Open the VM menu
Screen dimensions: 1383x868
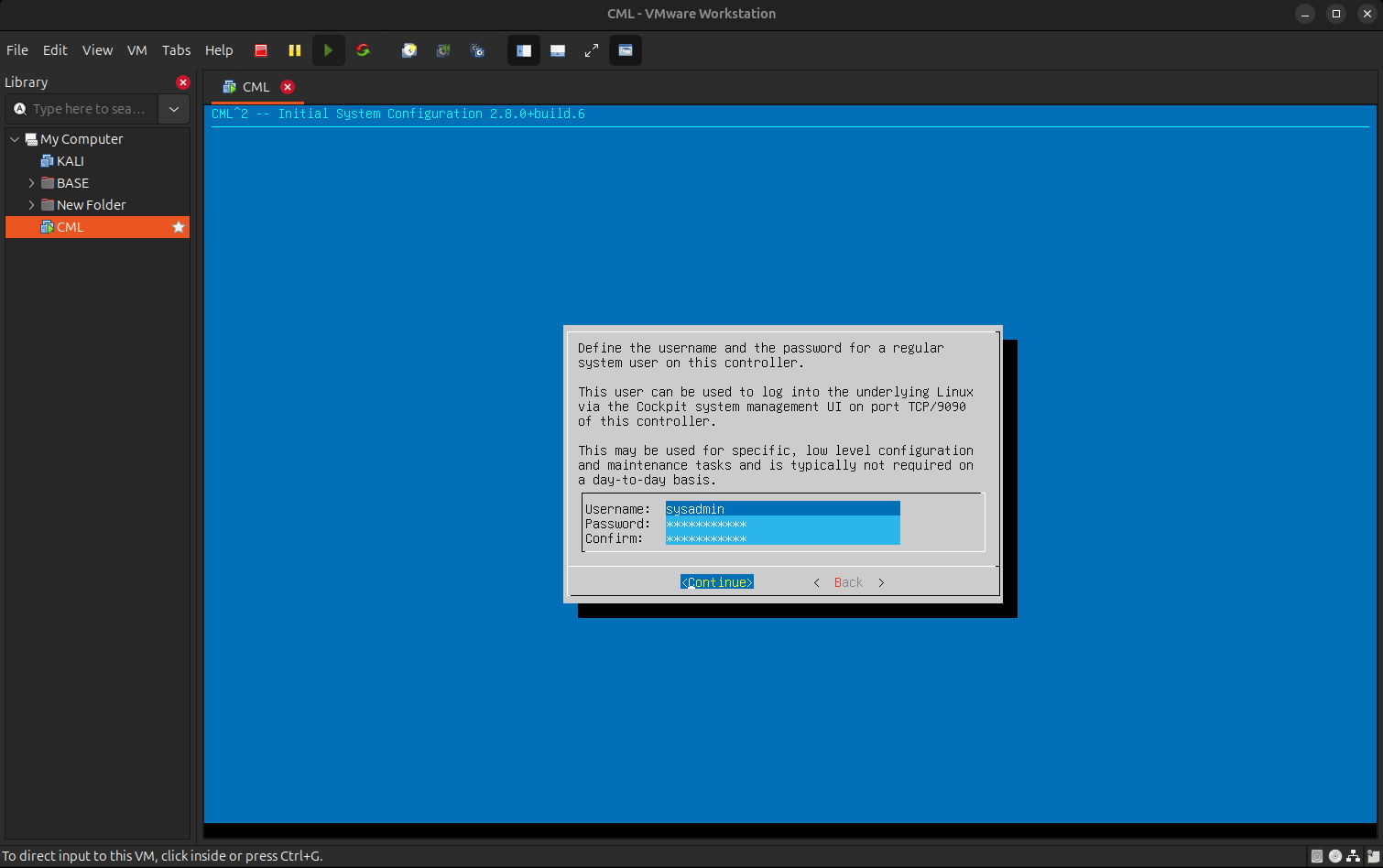click(137, 50)
